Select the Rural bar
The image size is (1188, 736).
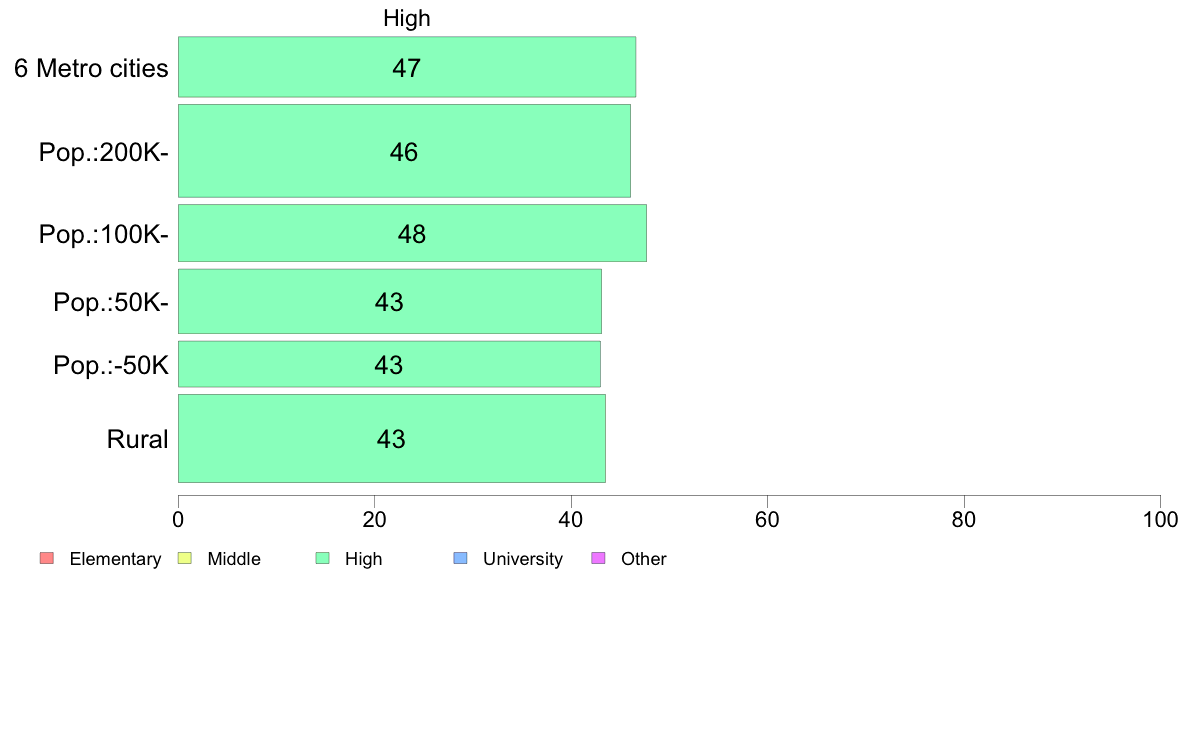pyautogui.click(x=392, y=438)
